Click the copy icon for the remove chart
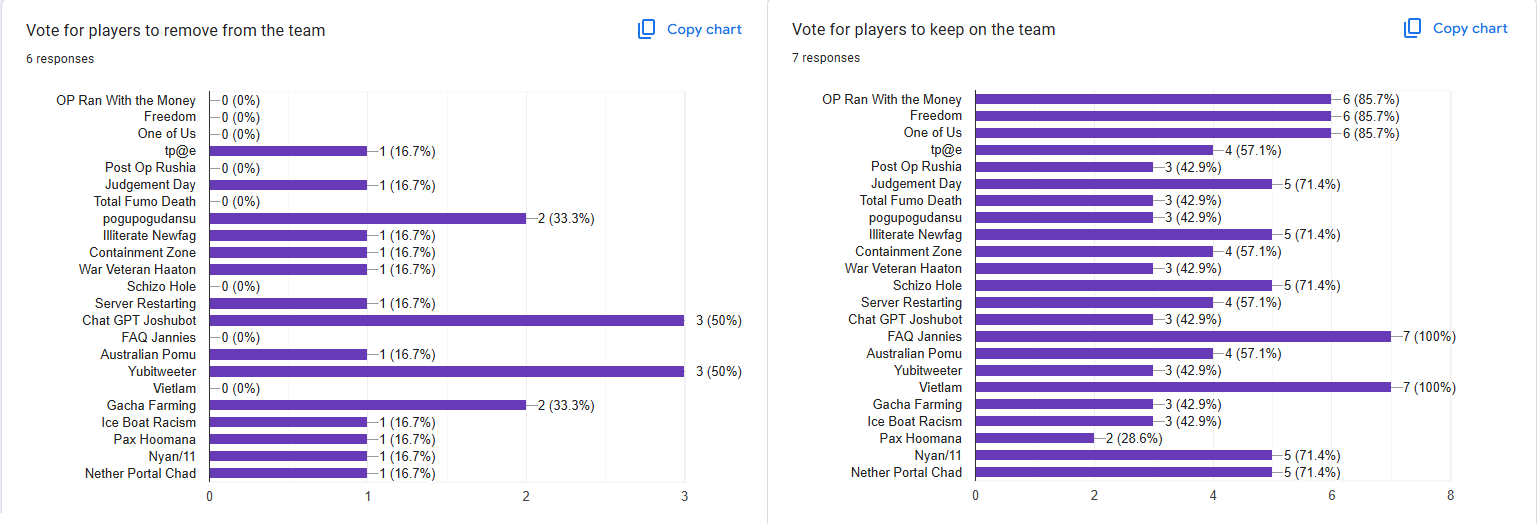The width and height of the screenshot is (1538, 524). point(647,29)
